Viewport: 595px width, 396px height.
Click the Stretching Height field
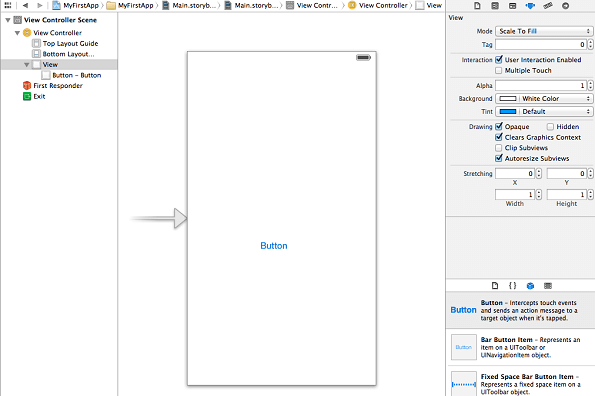pos(567,195)
